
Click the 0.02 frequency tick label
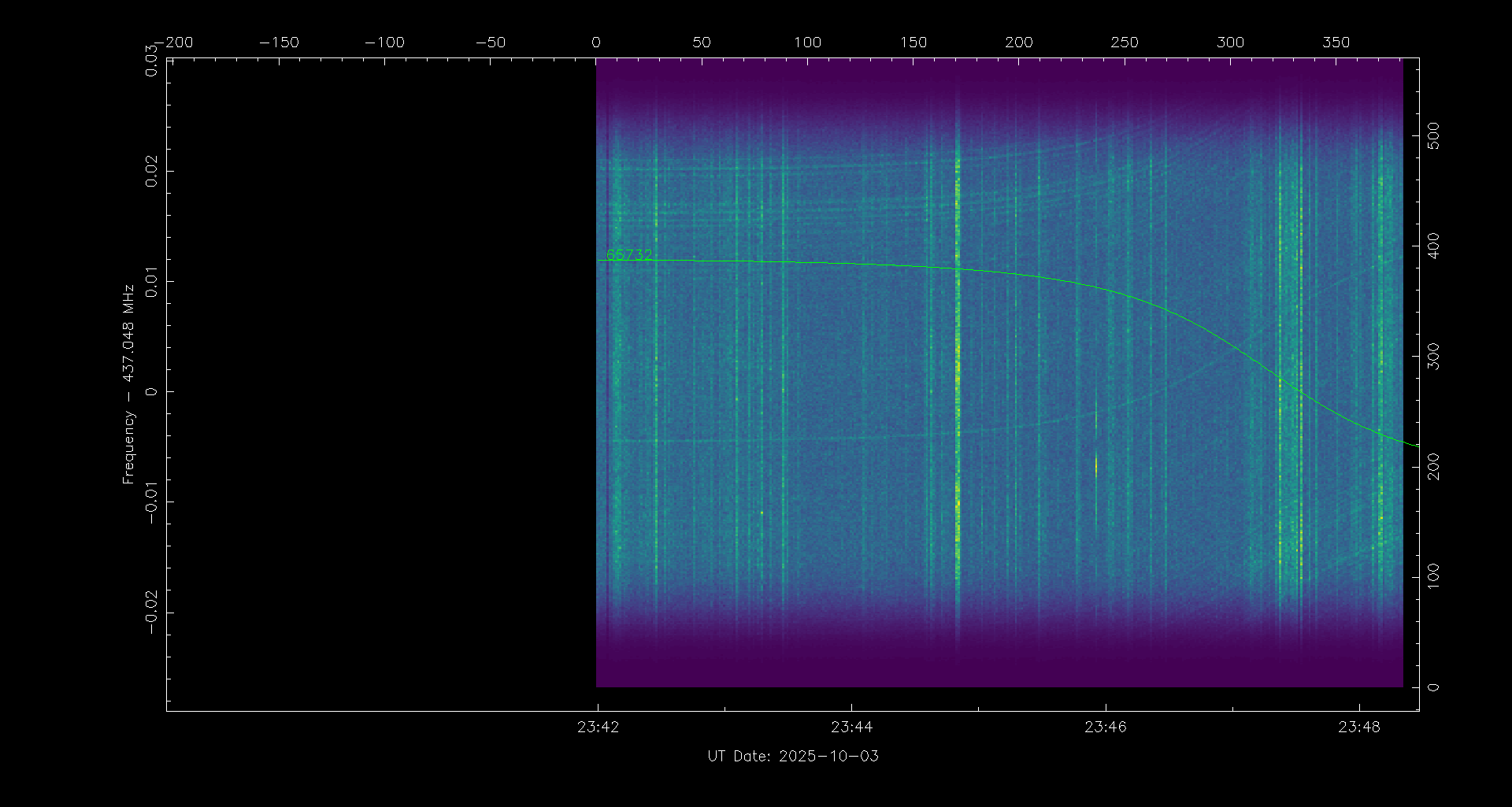[x=150, y=171]
